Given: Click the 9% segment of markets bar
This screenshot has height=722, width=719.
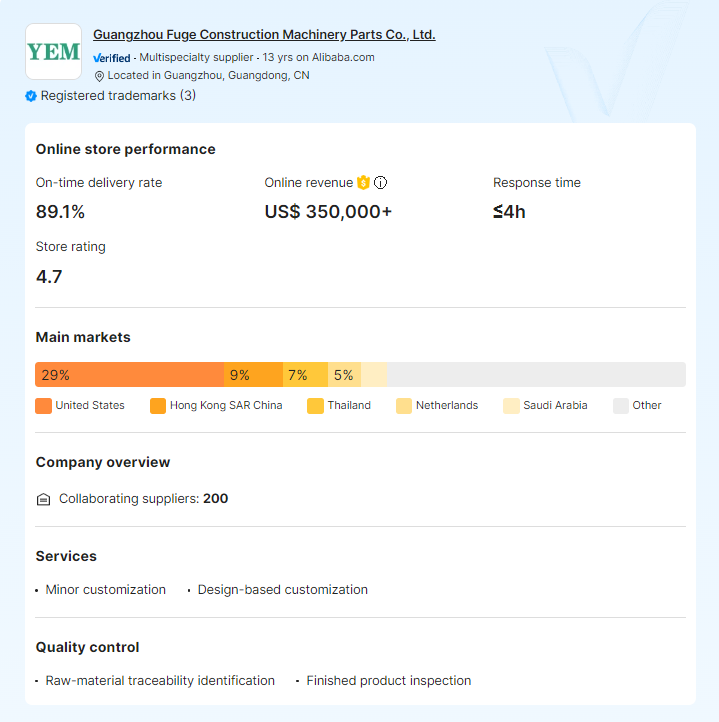Looking at the screenshot, I should coord(253,375).
